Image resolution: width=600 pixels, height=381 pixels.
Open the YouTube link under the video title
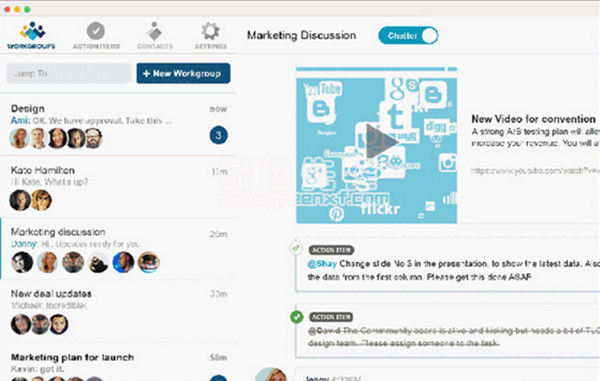(535, 171)
